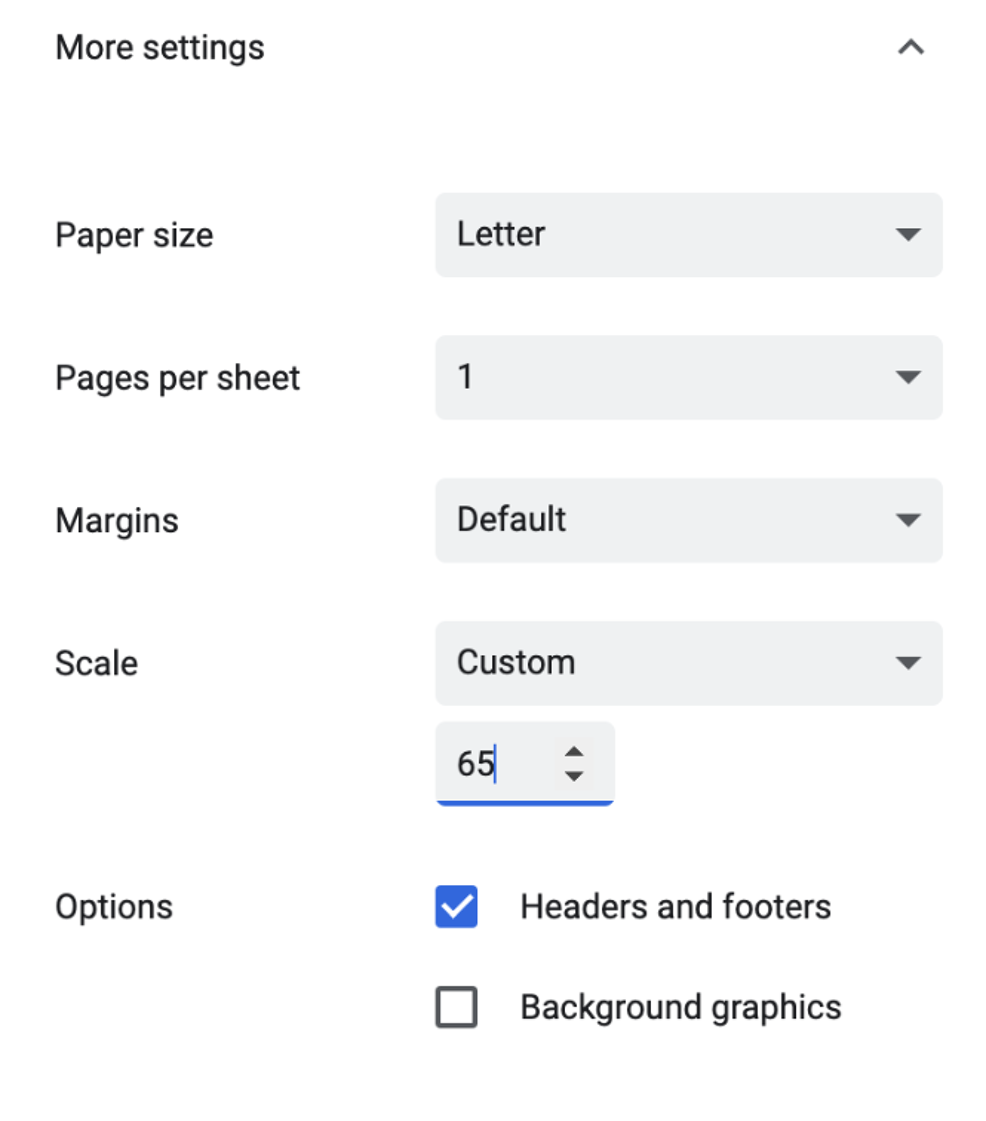This screenshot has height=1121, width=986.
Task: Click the Margins label
Action: (117, 520)
